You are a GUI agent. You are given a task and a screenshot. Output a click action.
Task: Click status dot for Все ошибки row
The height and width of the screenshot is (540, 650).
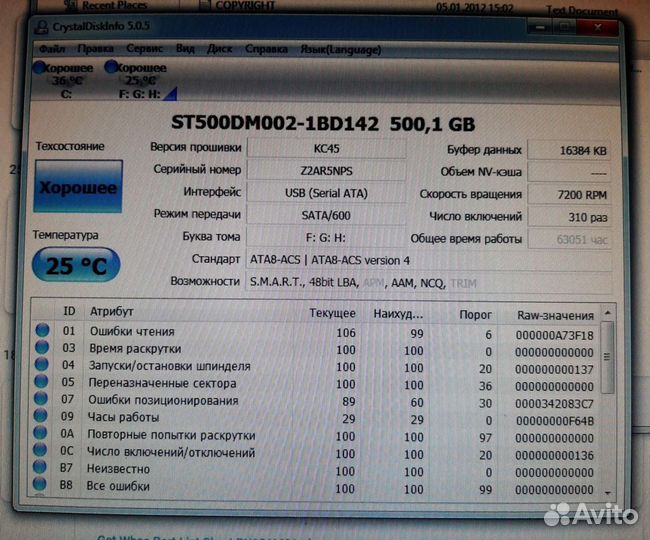(x=40, y=484)
